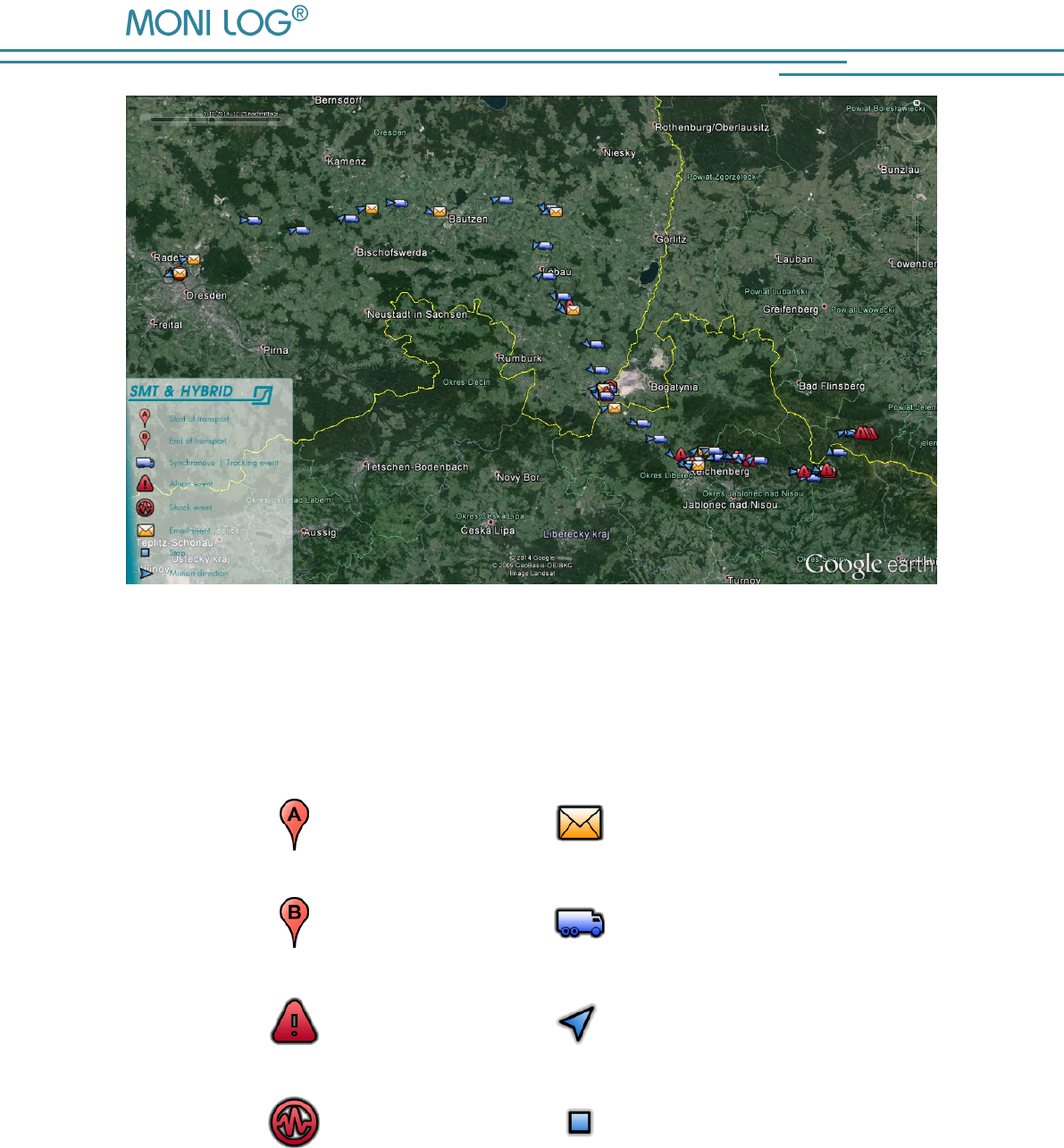This screenshot has width=1064, height=1148.
Task: Click the Aussig town label
Action: coord(319,532)
